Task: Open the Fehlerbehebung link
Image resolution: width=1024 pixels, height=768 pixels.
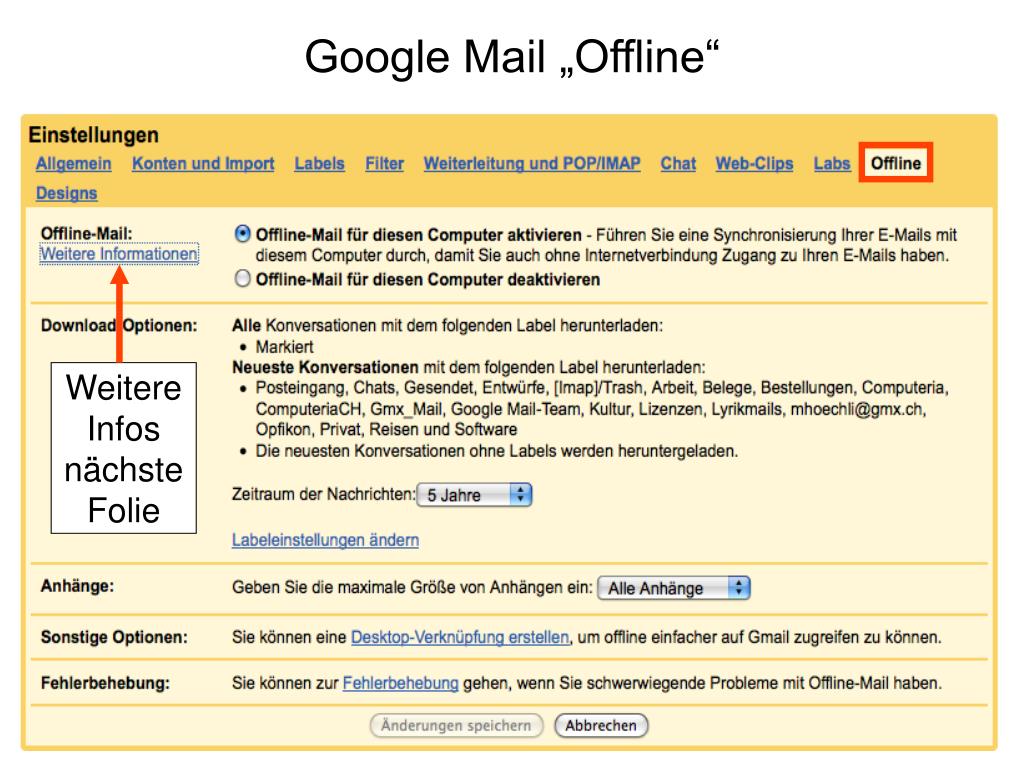Action: [400, 683]
